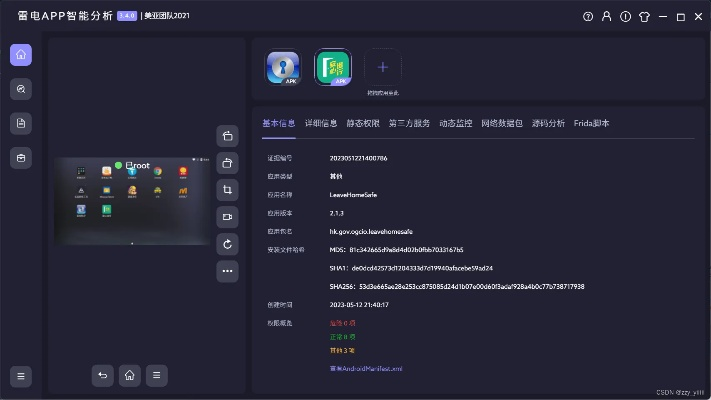Click the refresh/rotate emulator icon

tap(228, 244)
